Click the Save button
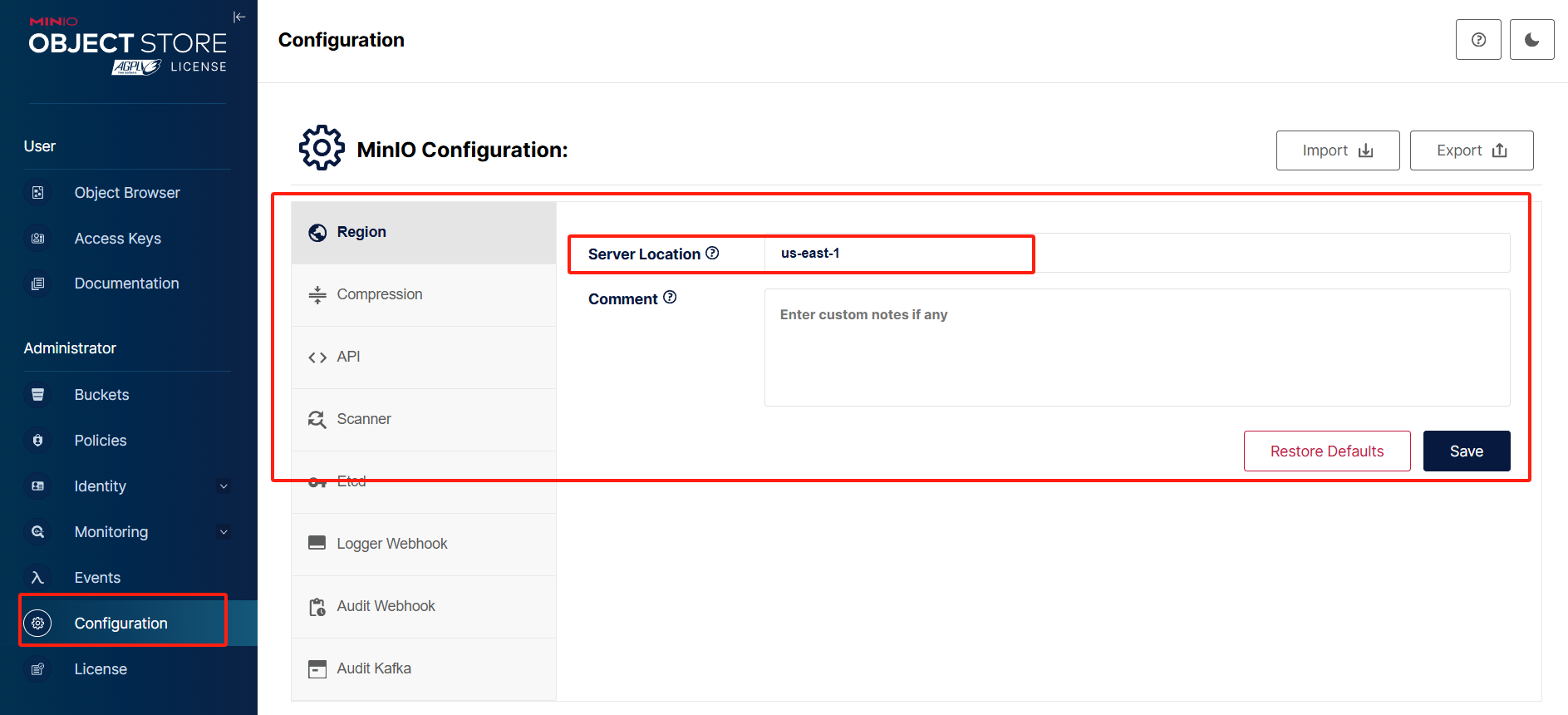The image size is (1568, 715). pos(1466,451)
